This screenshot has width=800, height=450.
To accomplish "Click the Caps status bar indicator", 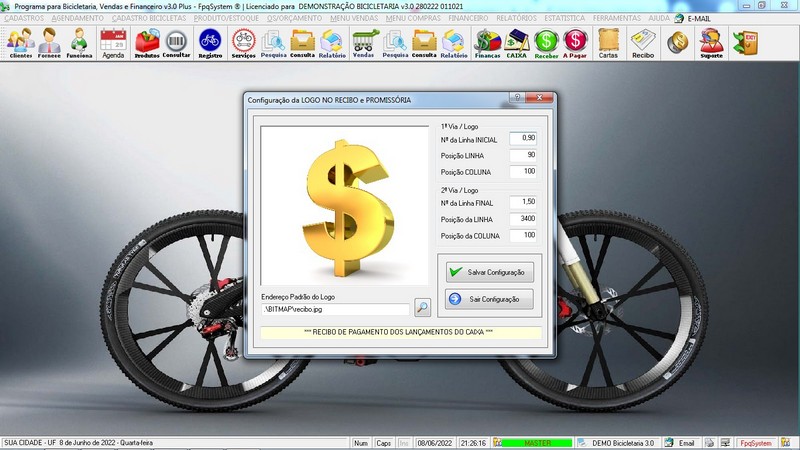I will [383, 443].
